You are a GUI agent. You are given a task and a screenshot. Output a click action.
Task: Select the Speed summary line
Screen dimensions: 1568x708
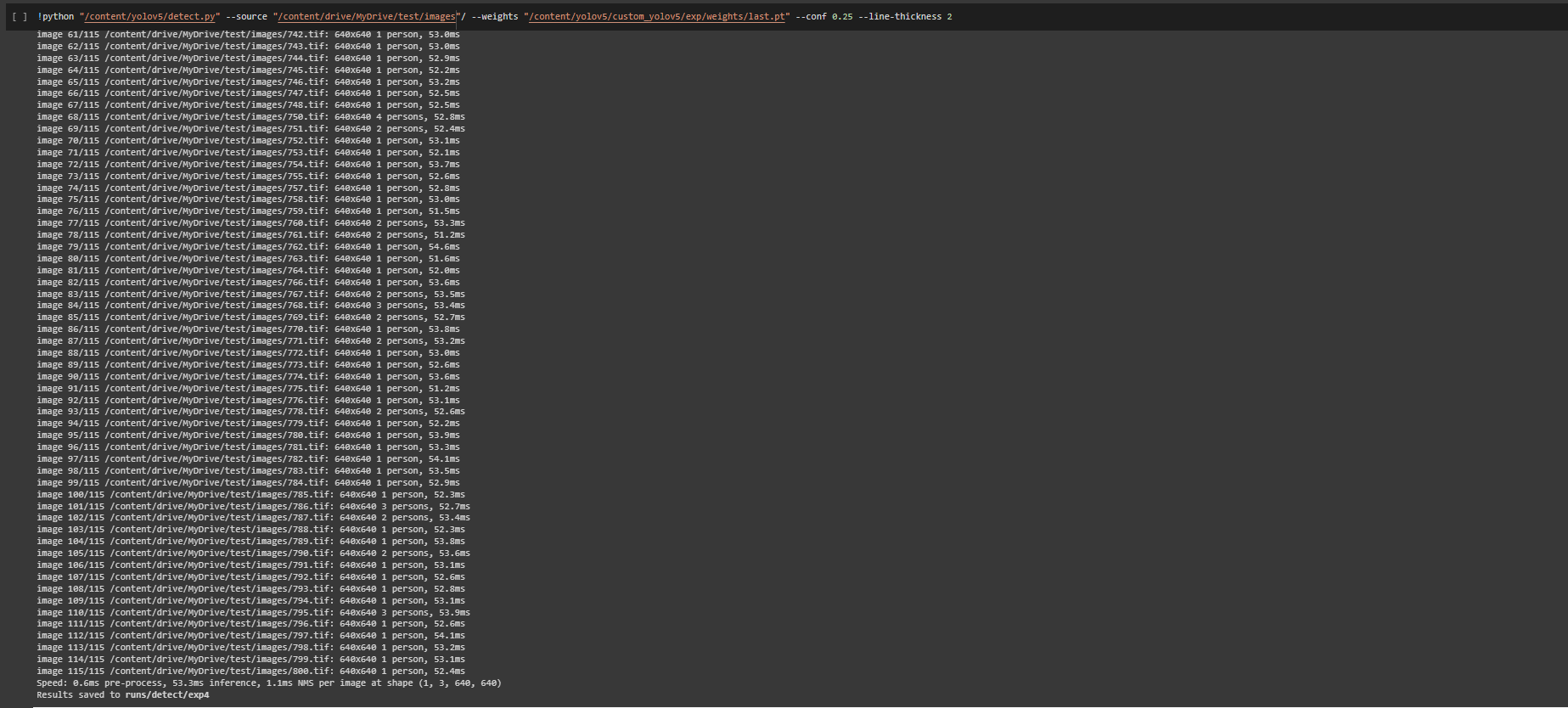[x=269, y=683]
